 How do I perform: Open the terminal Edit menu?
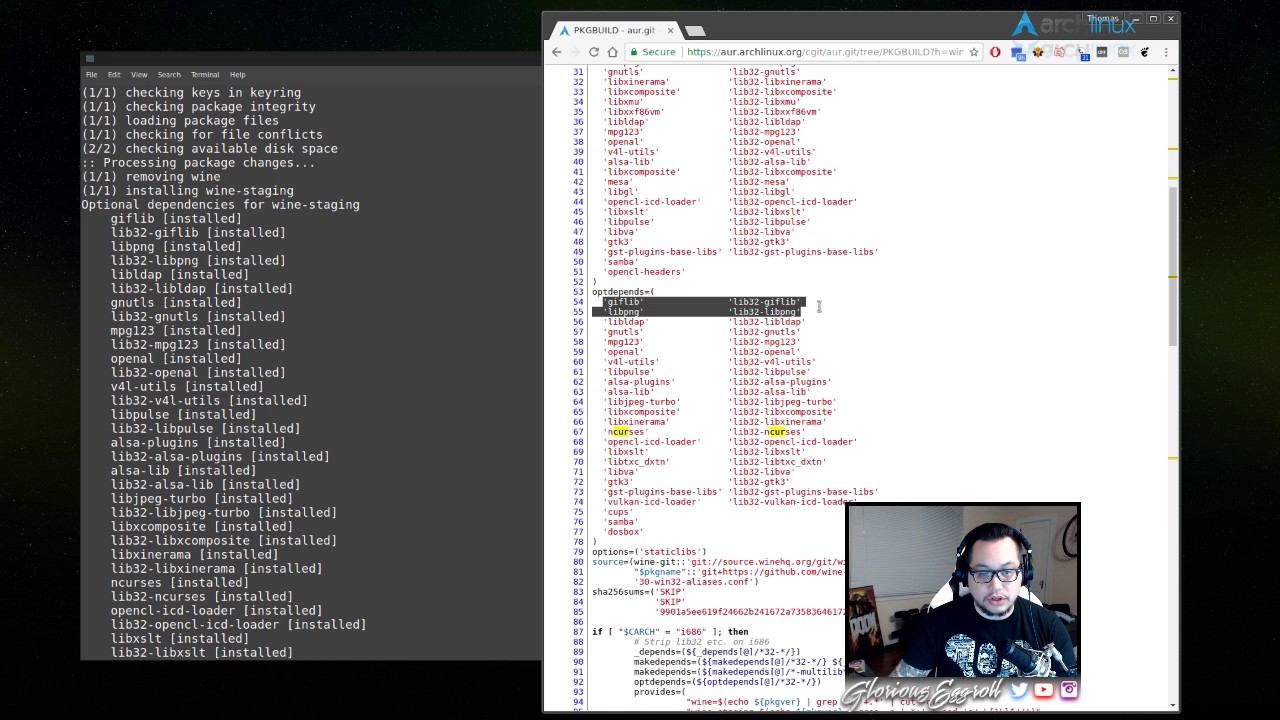[114, 75]
